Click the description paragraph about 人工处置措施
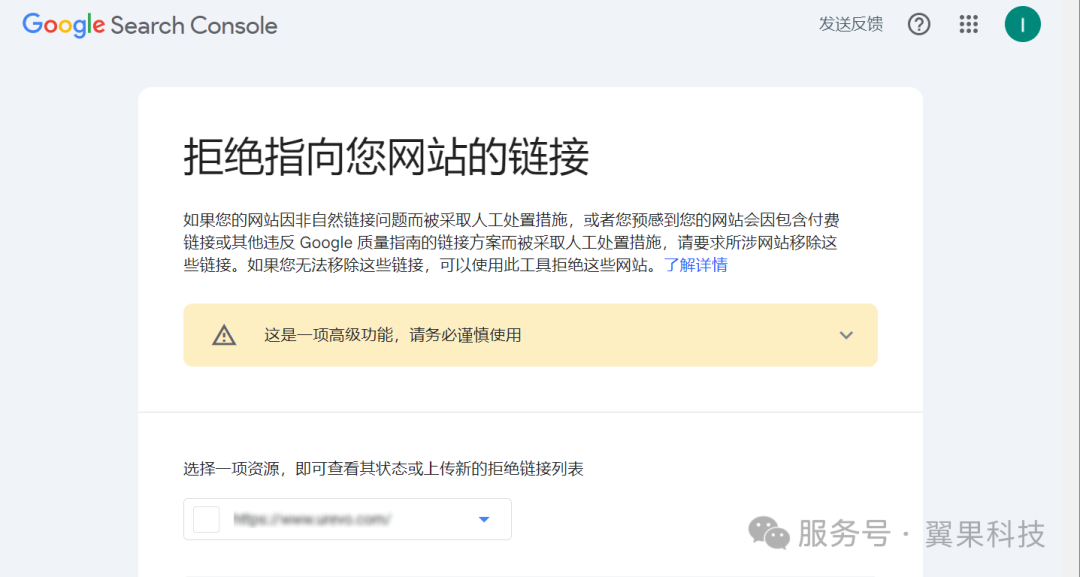The height and width of the screenshot is (577, 1080). 510,242
